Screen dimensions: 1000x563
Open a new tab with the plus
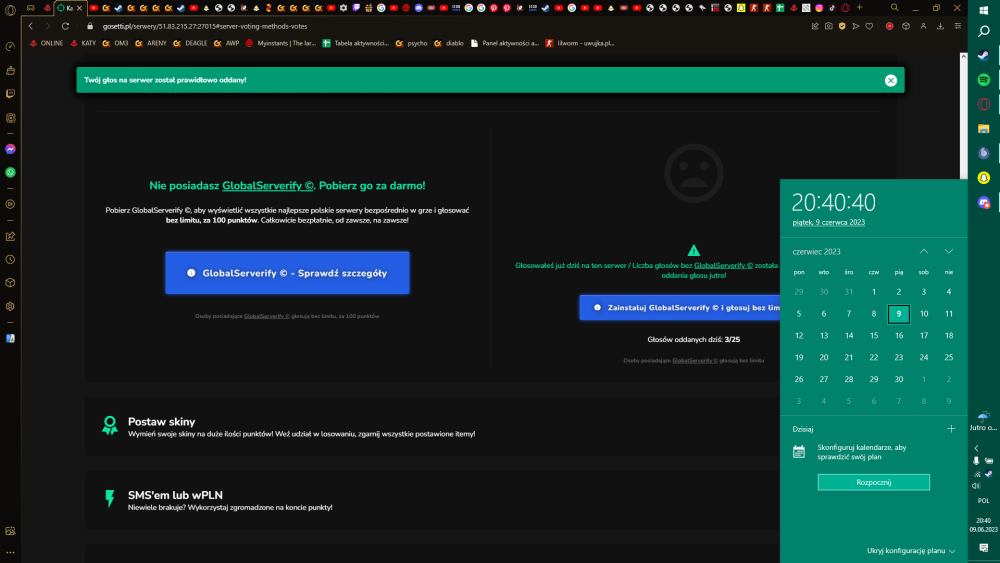[859, 8]
